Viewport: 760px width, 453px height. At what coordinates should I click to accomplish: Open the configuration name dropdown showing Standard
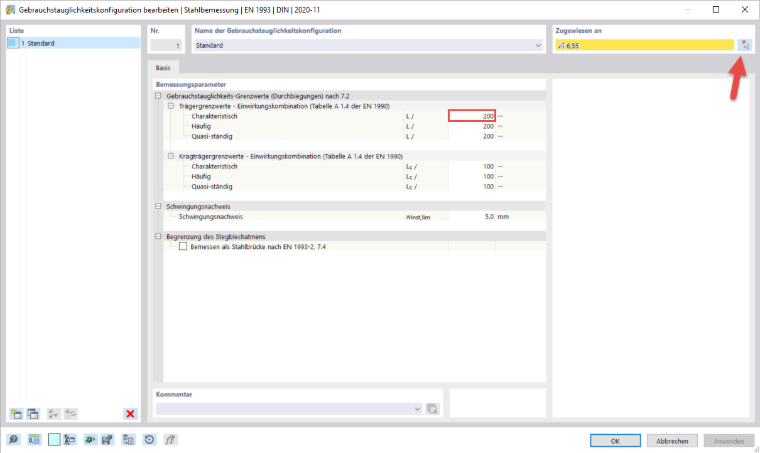[538, 45]
